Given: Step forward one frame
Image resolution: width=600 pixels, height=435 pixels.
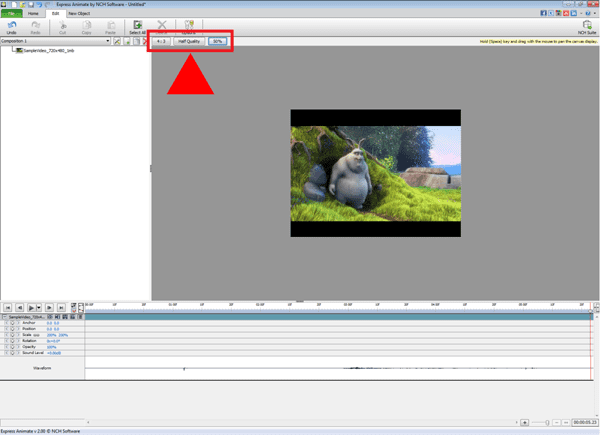Looking at the screenshot, I should pyautogui.click(x=49, y=308).
